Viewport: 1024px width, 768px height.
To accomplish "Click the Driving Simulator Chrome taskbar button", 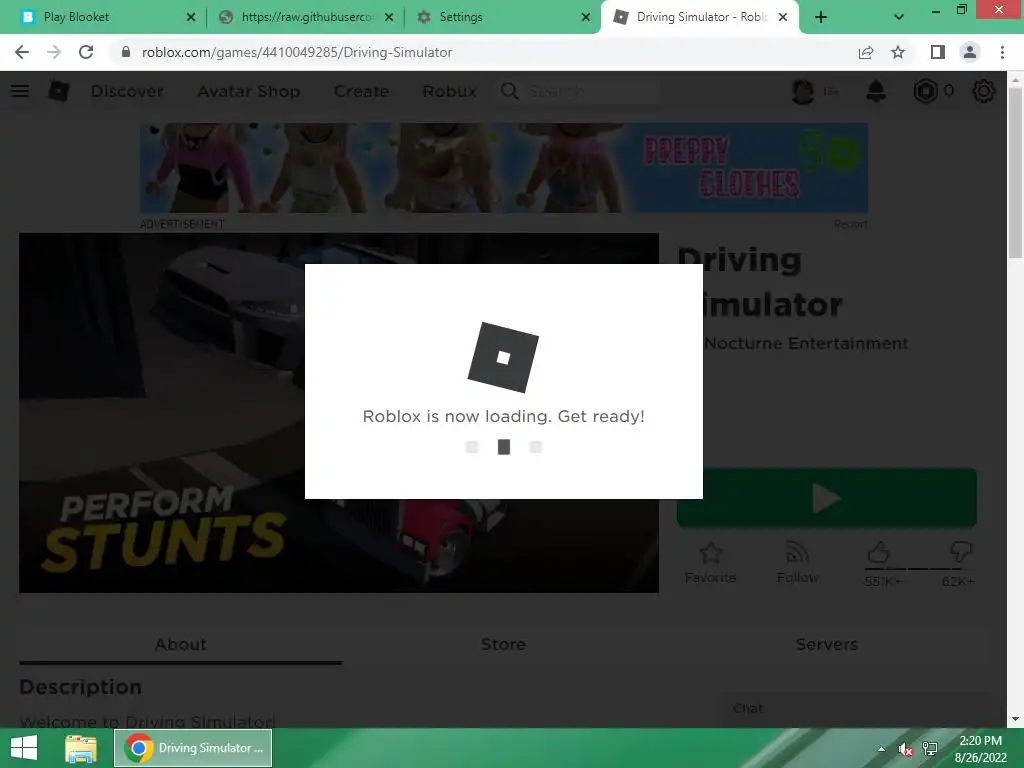I will click(x=193, y=748).
